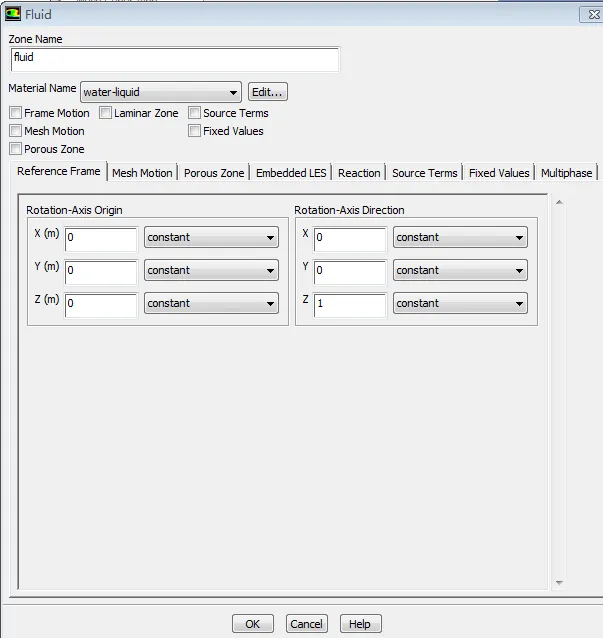Click the scroll up arrow of panel

559,202
